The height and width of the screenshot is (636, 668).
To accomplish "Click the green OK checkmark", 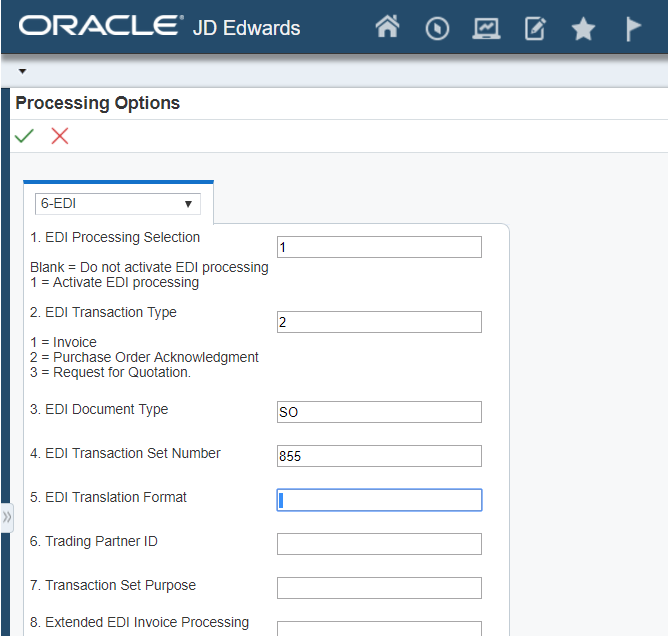I will [x=24, y=136].
